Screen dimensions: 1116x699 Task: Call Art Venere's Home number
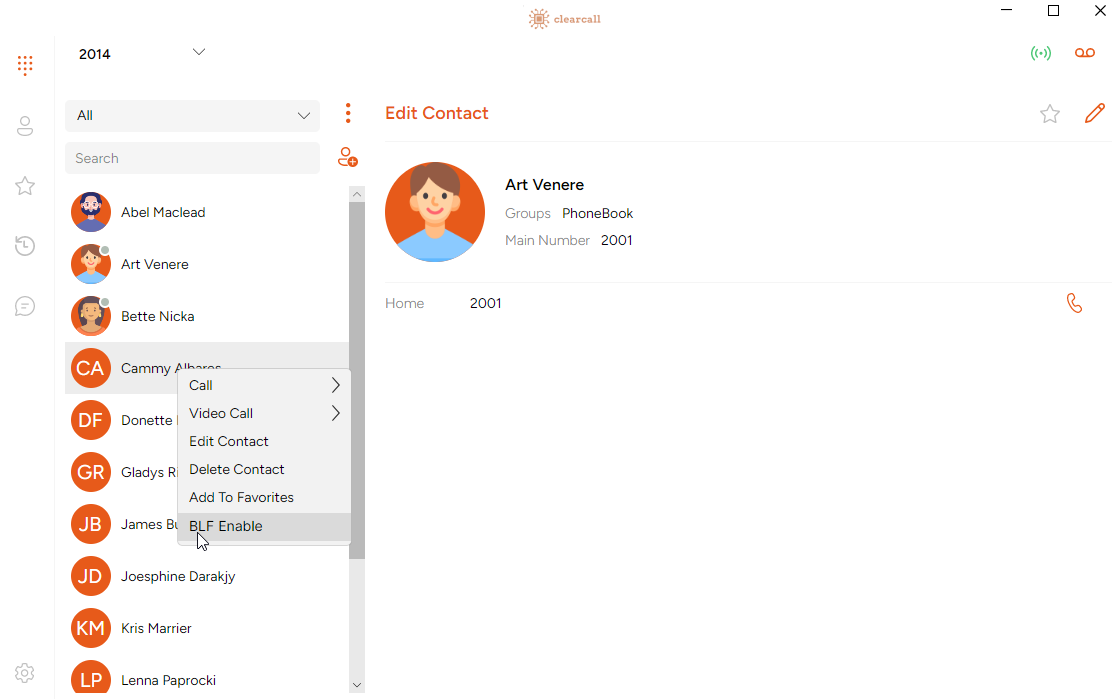click(x=1074, y=302)
